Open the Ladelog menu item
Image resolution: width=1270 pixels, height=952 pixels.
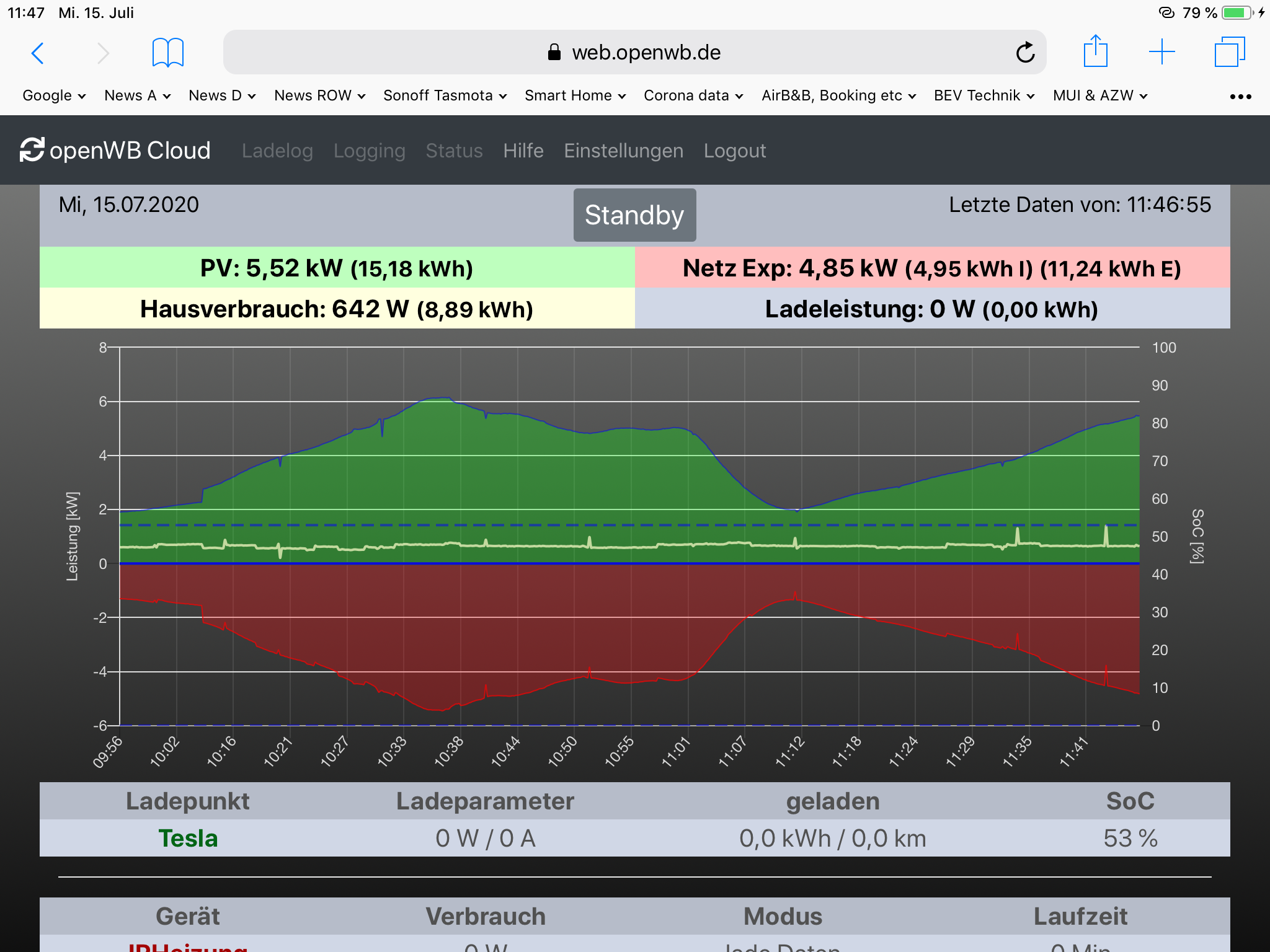277,151
